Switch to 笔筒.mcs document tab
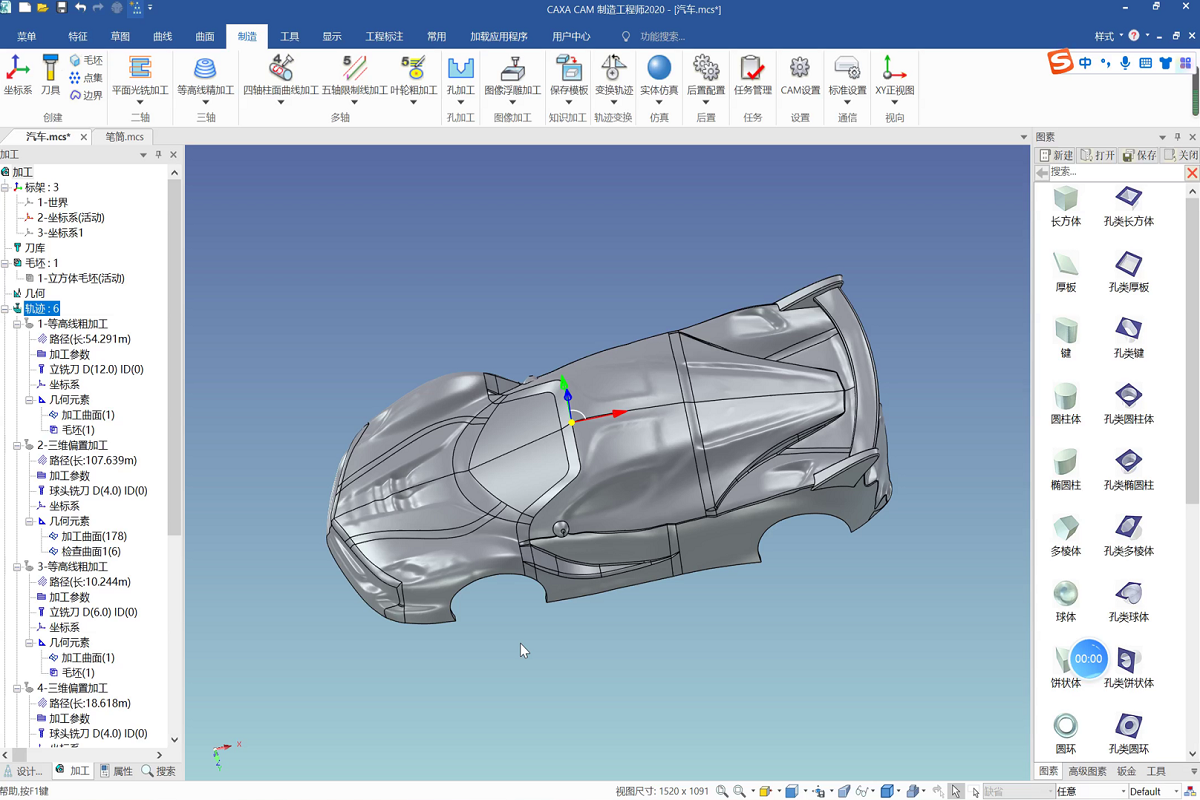 124,137
